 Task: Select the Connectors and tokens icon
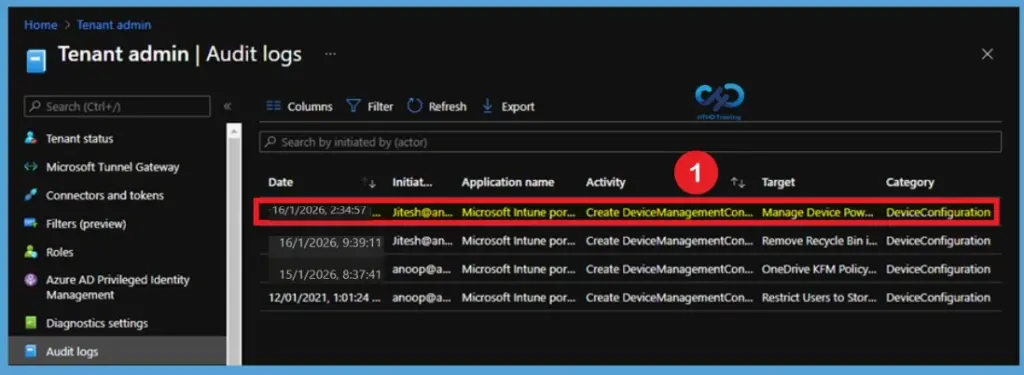(31, 195)
